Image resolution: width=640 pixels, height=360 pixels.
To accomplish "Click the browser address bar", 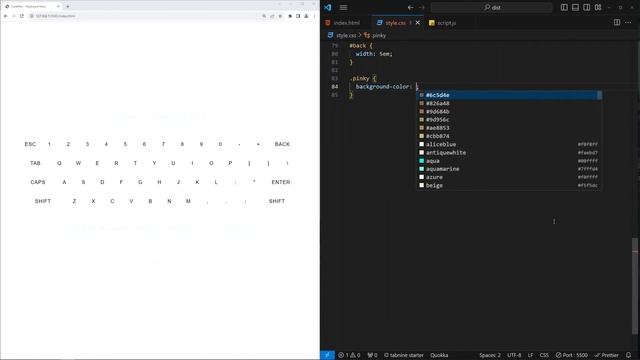I will tap(143, 16).
